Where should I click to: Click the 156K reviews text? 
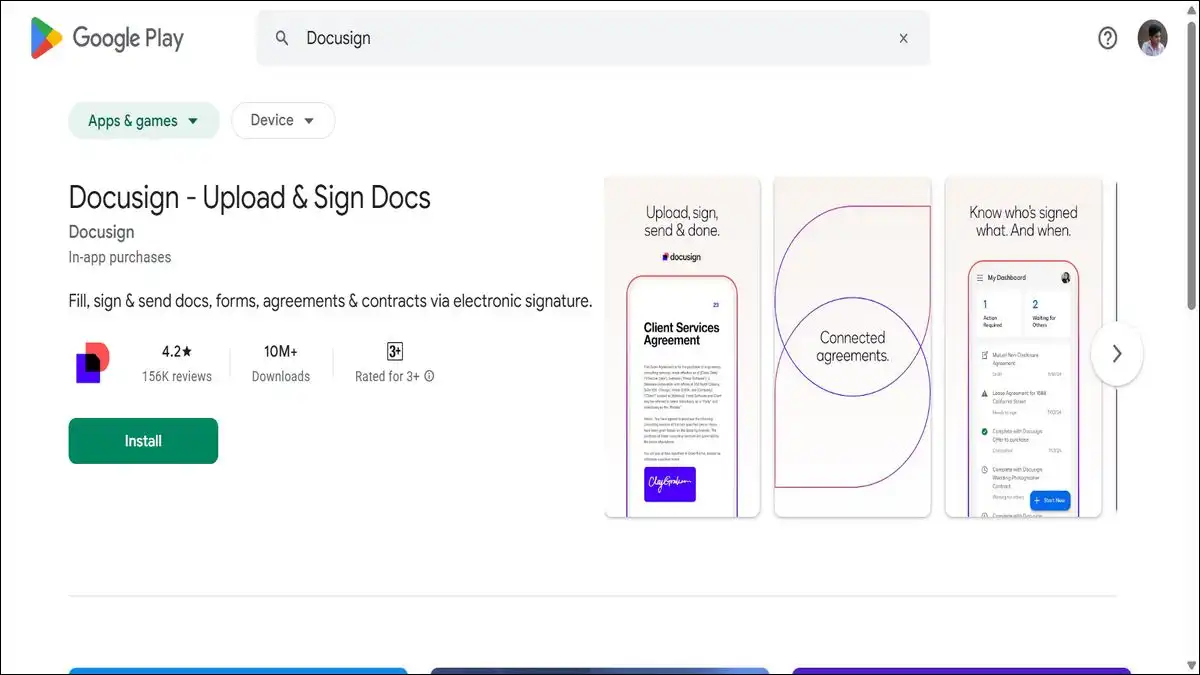(x=176, y=377)
